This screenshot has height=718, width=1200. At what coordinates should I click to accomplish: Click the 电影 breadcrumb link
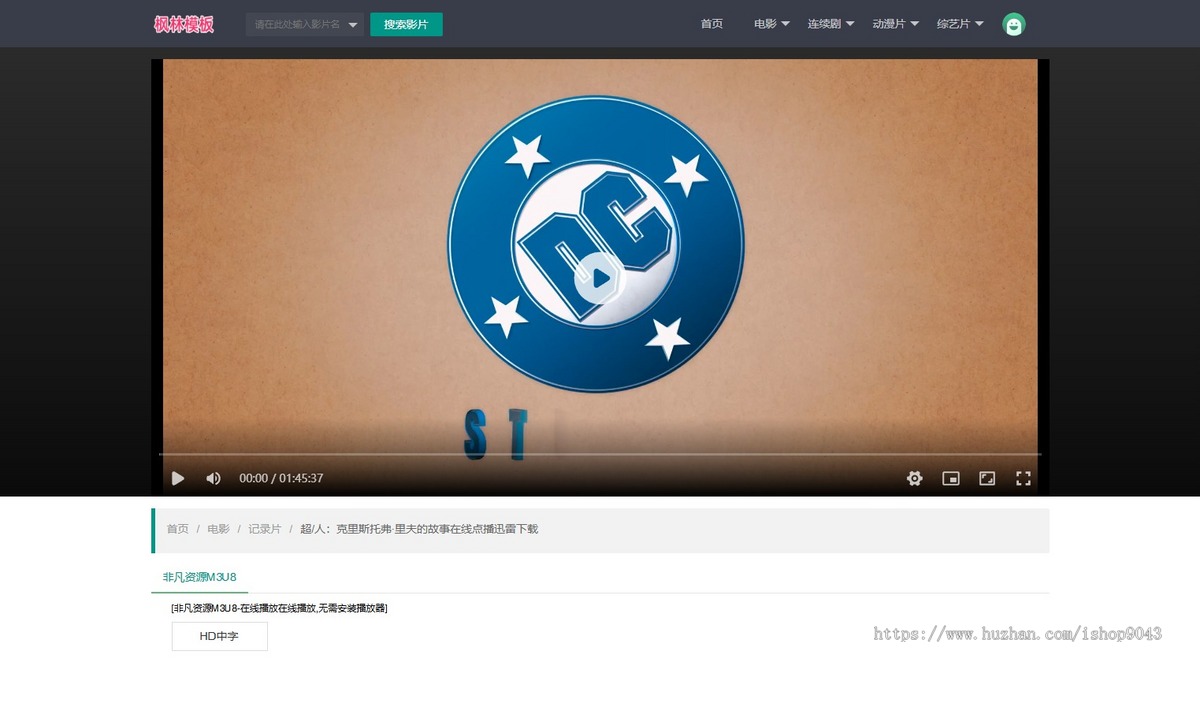218,529
